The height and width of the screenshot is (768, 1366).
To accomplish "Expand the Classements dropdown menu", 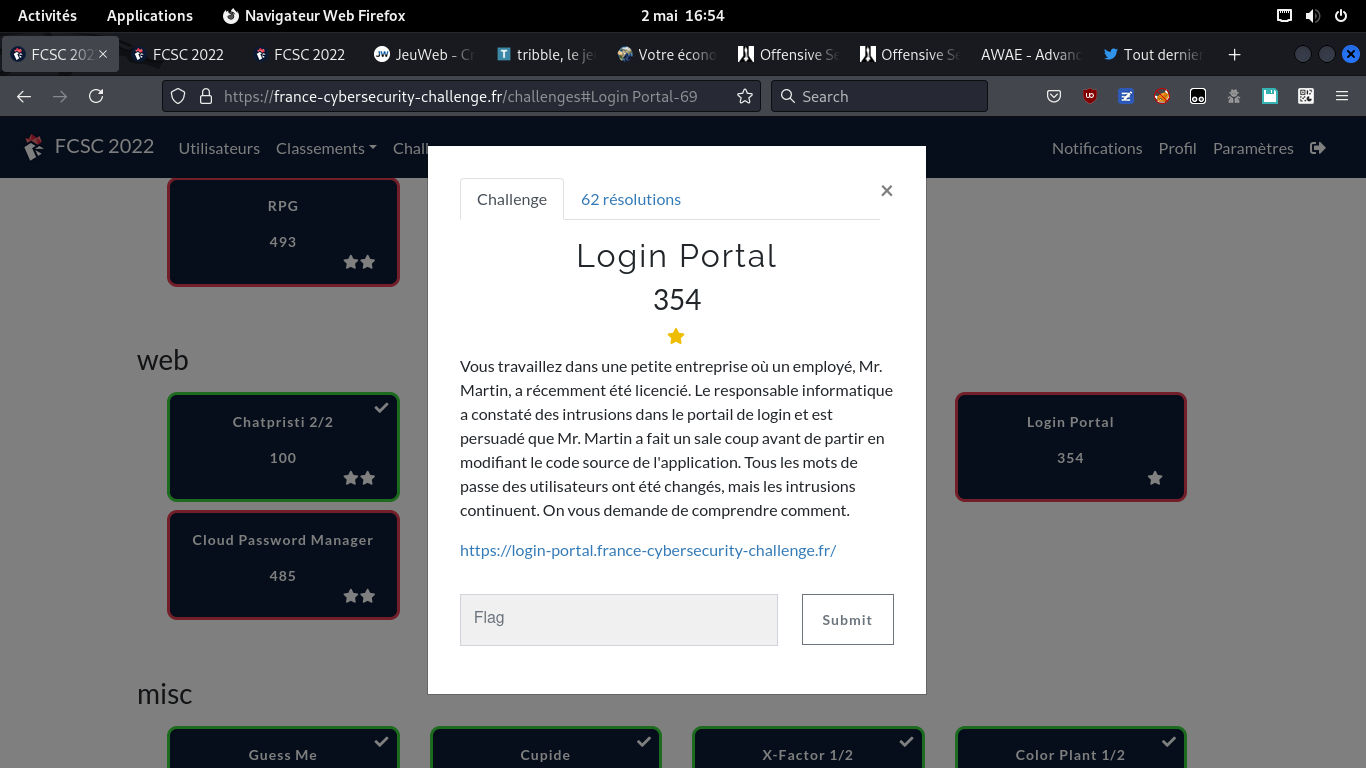I will pos(326,148).
